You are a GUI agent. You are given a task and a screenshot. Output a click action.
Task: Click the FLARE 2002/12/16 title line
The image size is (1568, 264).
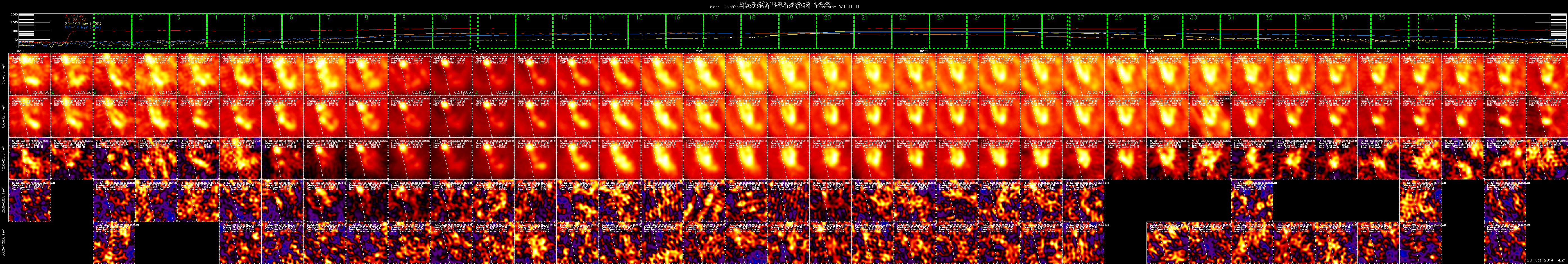(x=783, y=3)
